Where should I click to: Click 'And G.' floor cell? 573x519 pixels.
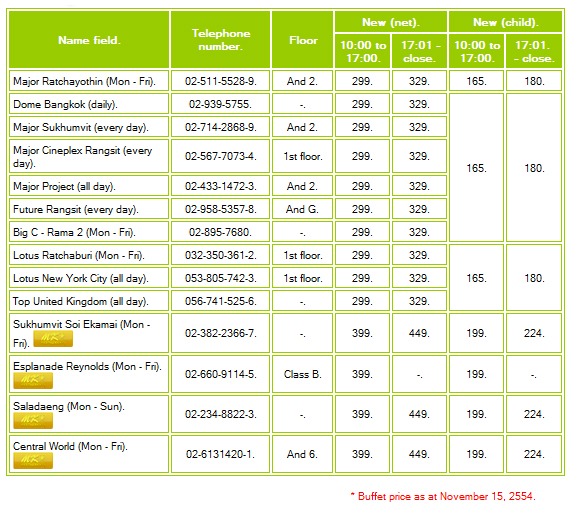303,209
